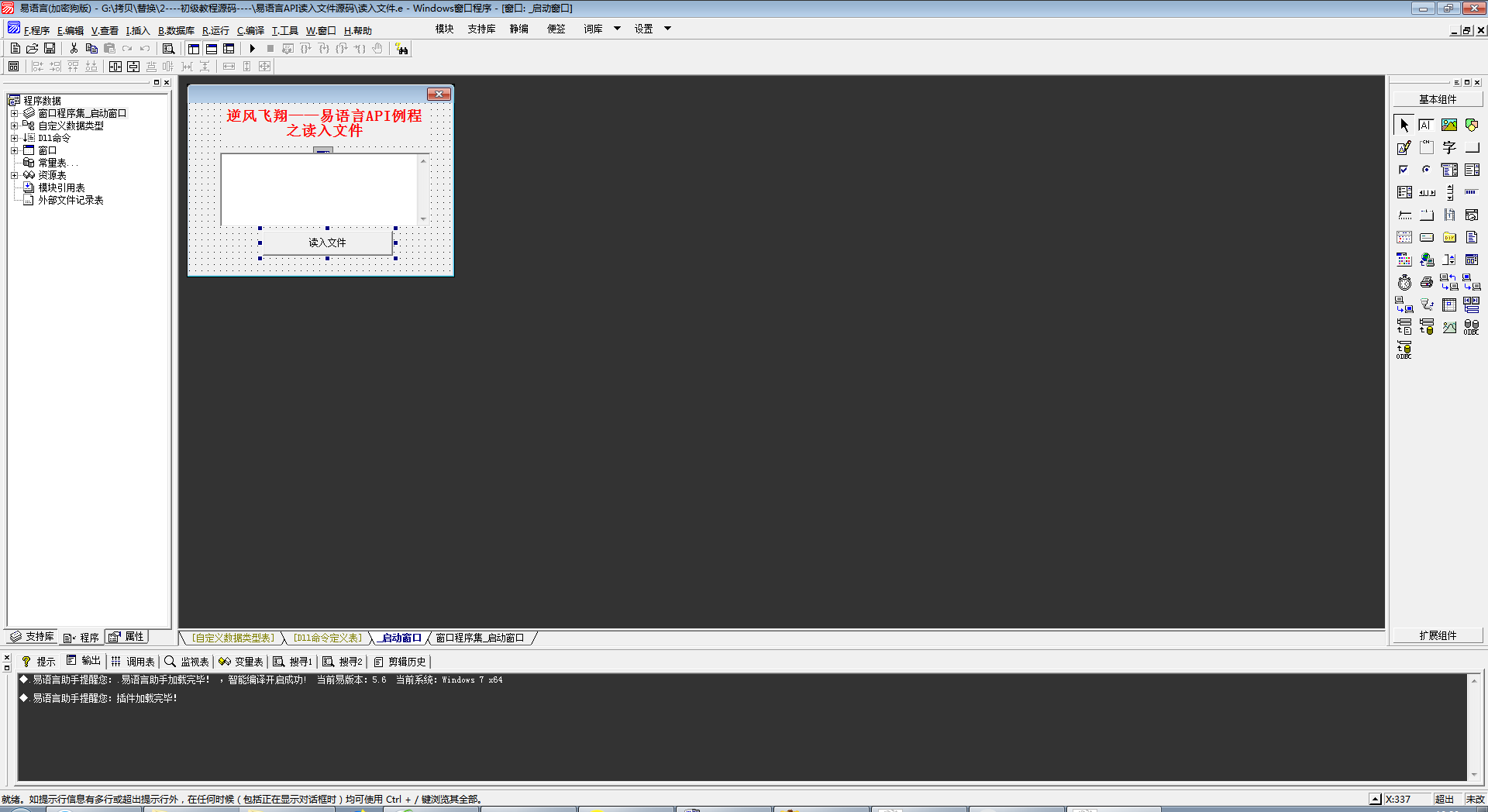Run the program with the play icon
Image resolution: width=1488 pixels, height=812 pixels.
coord(252,48)
